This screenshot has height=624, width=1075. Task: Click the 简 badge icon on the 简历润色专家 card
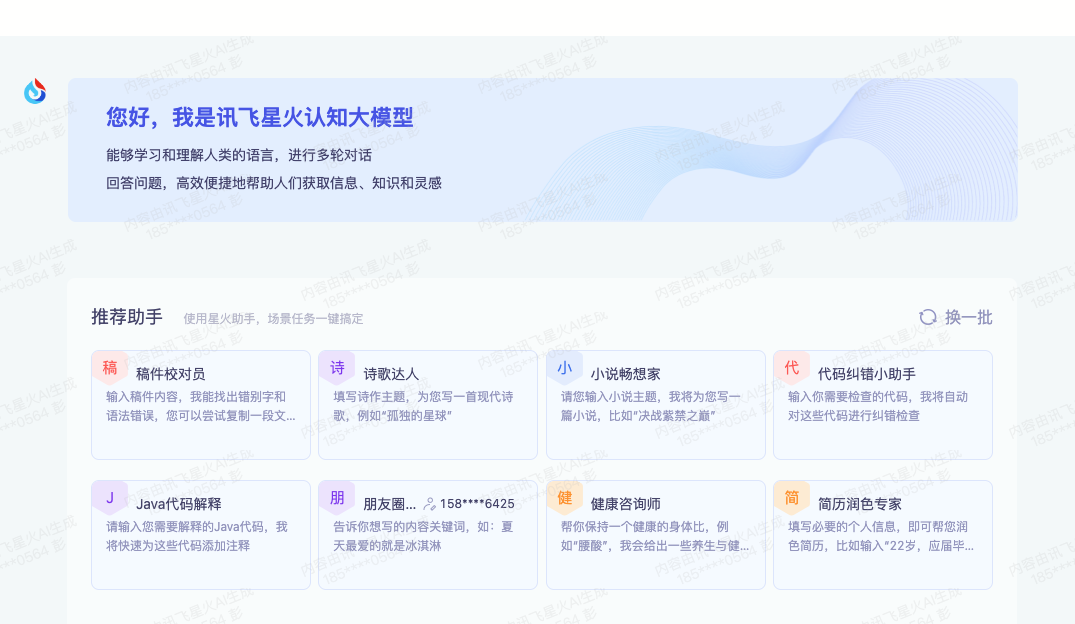coord(792,498)
